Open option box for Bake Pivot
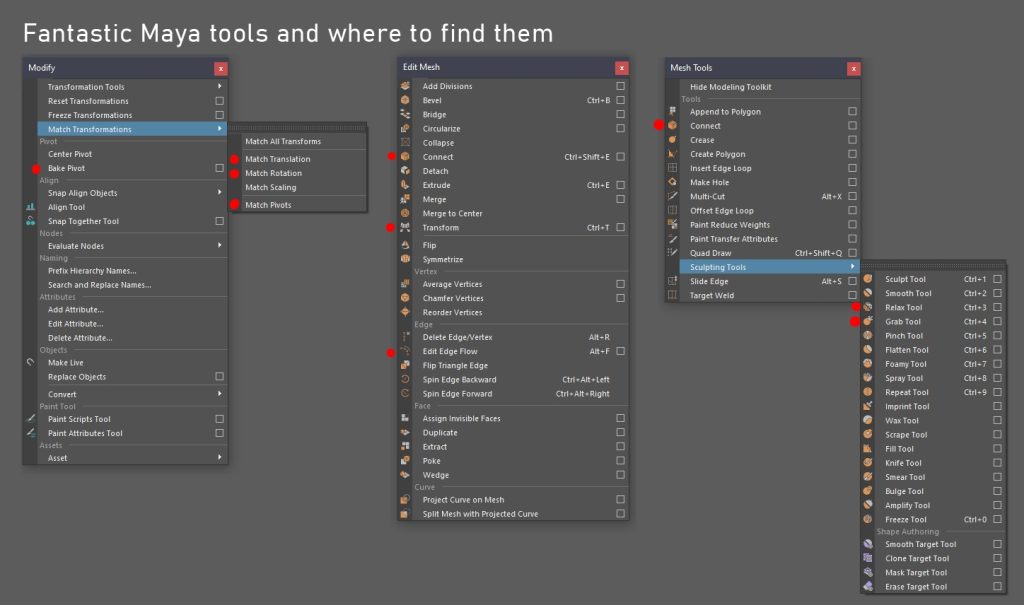 tap(219, 168)
